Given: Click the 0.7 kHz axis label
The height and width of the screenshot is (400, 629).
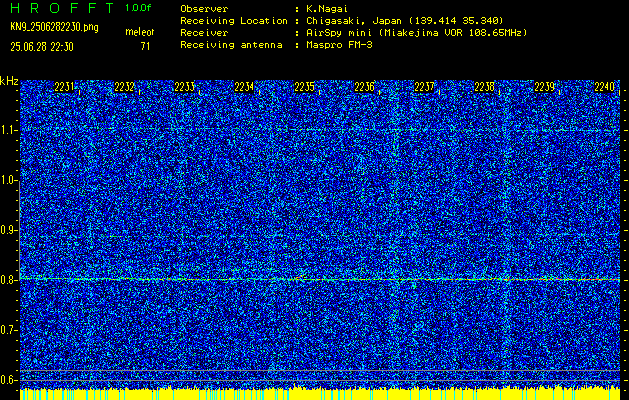Looking at the screenshot, I should (8, 330).
